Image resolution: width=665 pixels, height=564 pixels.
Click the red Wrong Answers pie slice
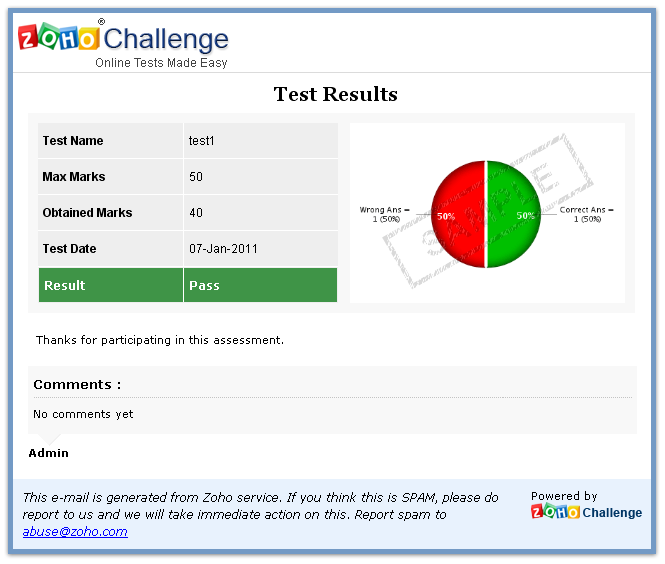tap(458, 215)
